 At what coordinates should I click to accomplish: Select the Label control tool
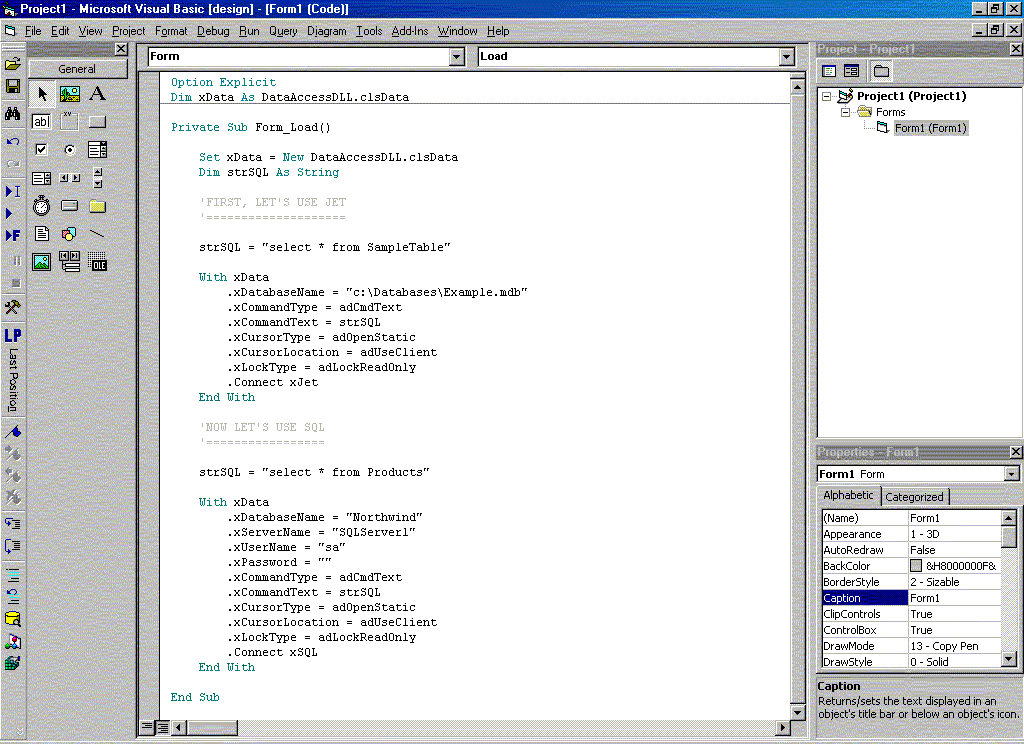[97, 94]
